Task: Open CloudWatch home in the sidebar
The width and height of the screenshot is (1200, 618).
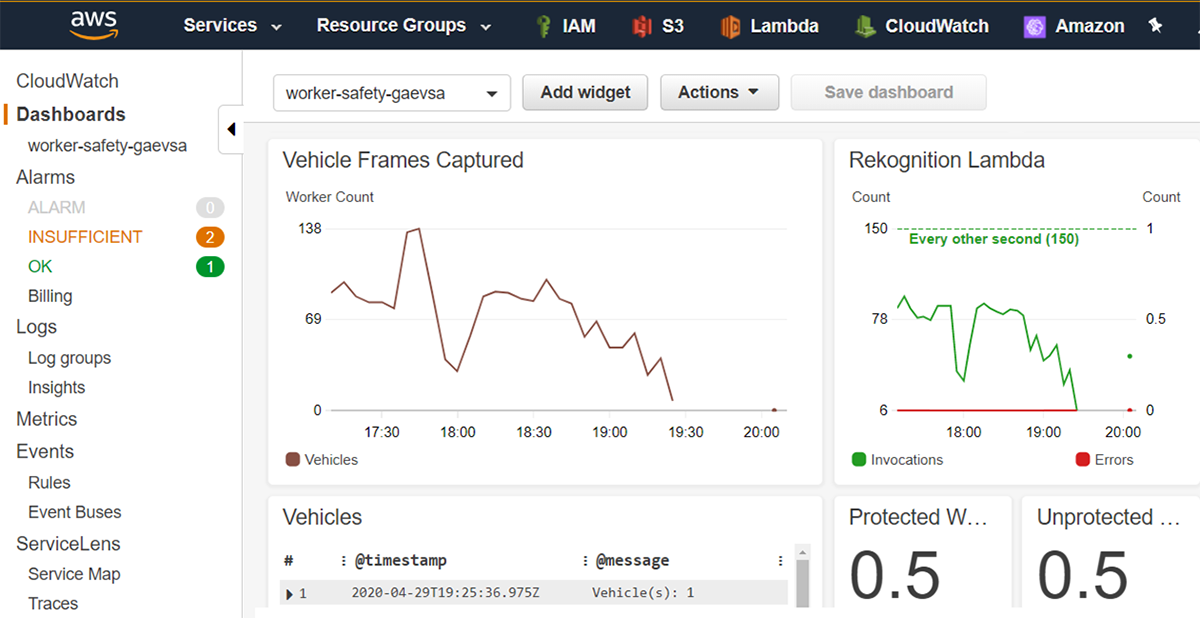Action: pos(67,81)
